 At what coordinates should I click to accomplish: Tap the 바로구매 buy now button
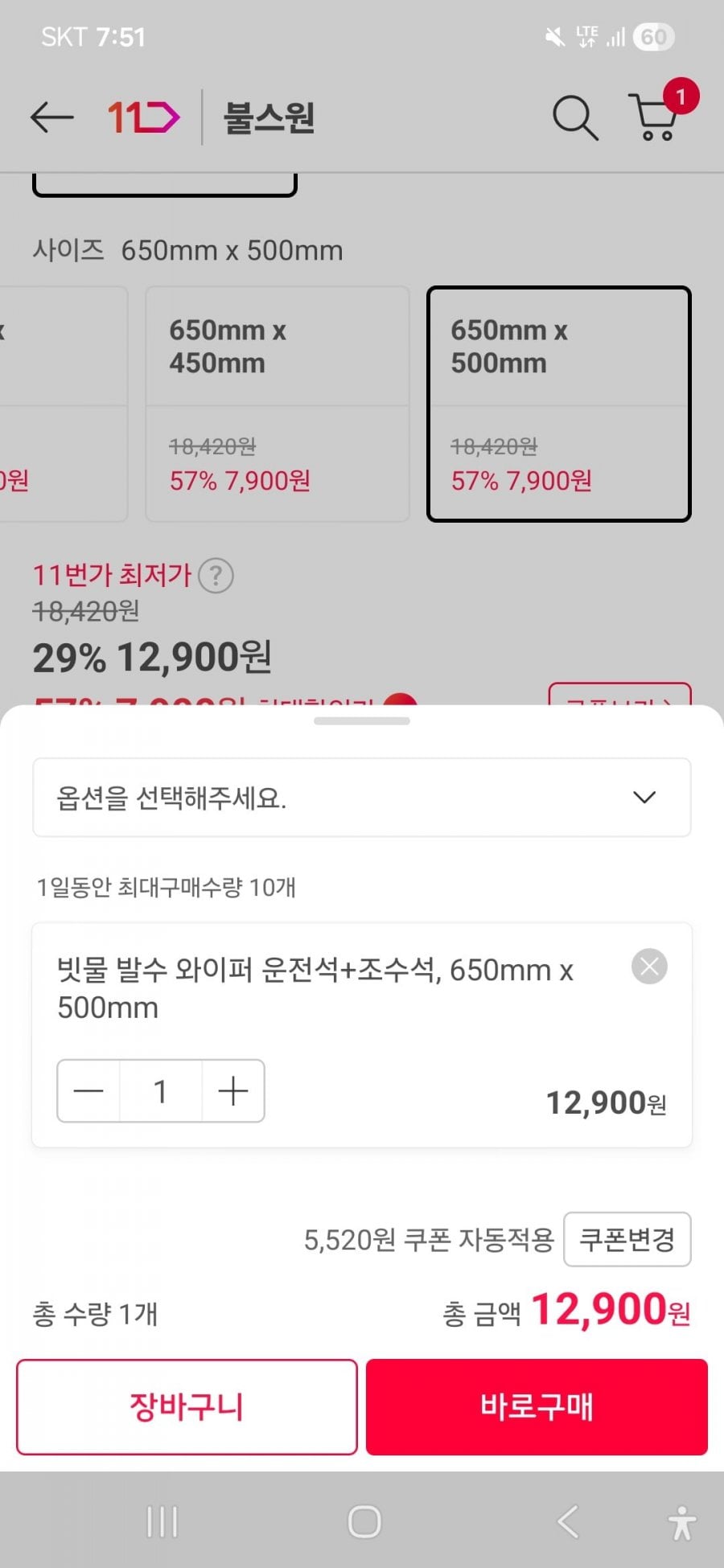pos(537,1407)
